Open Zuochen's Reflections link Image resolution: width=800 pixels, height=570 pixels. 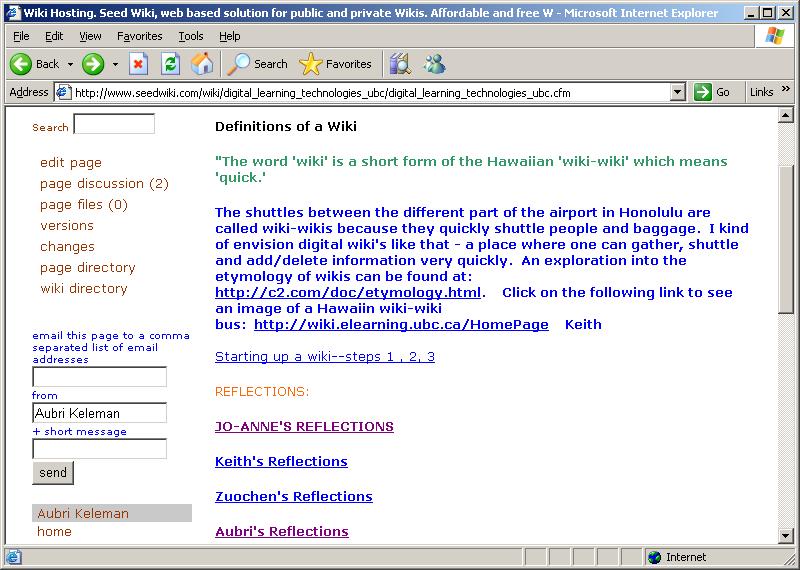pos(294,497)
